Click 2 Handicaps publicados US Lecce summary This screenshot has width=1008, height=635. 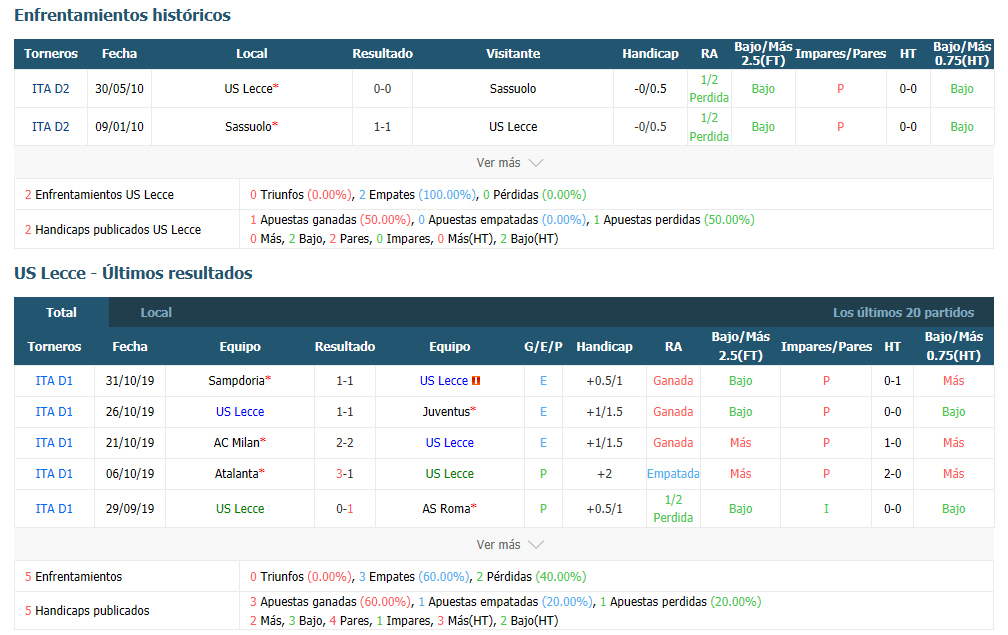[x=112, y=229]
